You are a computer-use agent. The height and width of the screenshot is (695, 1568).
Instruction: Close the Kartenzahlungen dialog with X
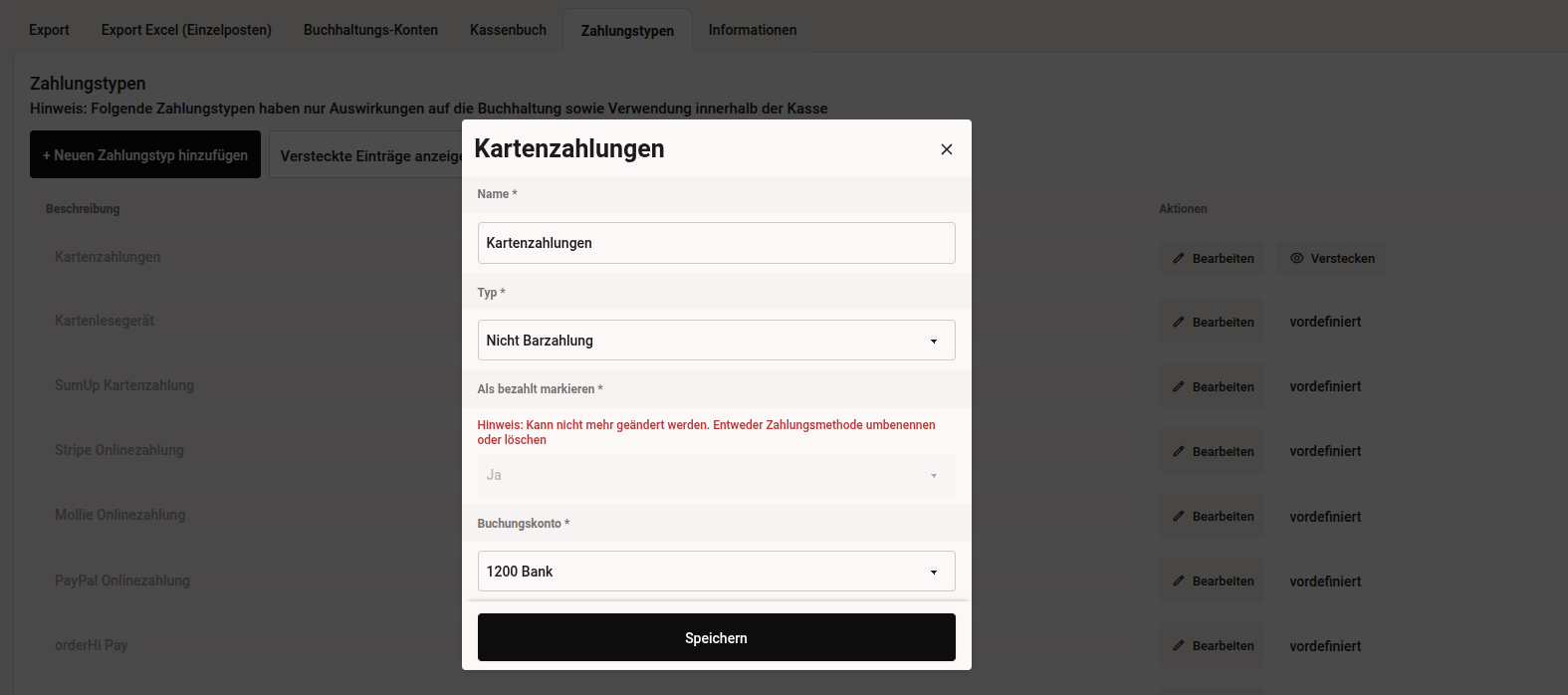click(x=946, y=149)
